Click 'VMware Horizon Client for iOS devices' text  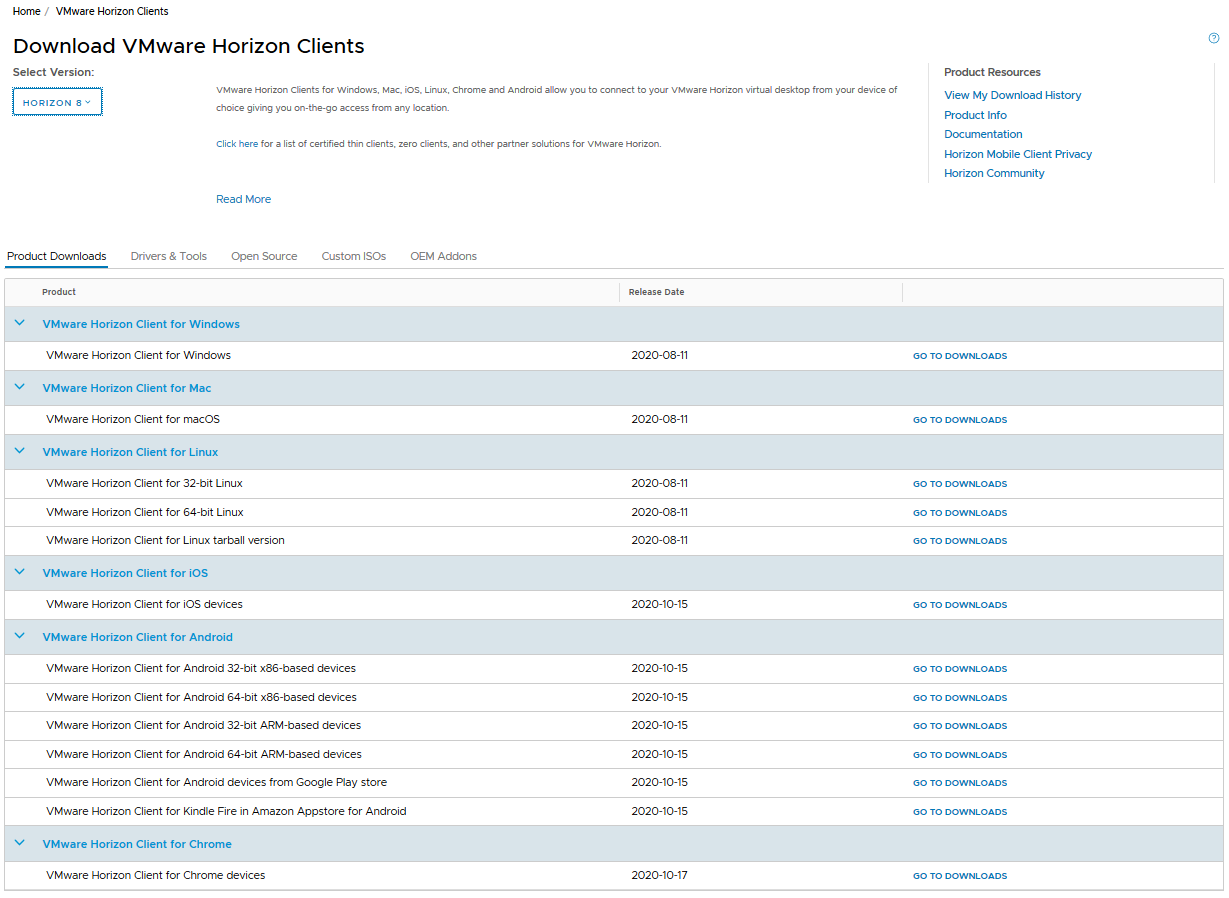pos(144,604)
